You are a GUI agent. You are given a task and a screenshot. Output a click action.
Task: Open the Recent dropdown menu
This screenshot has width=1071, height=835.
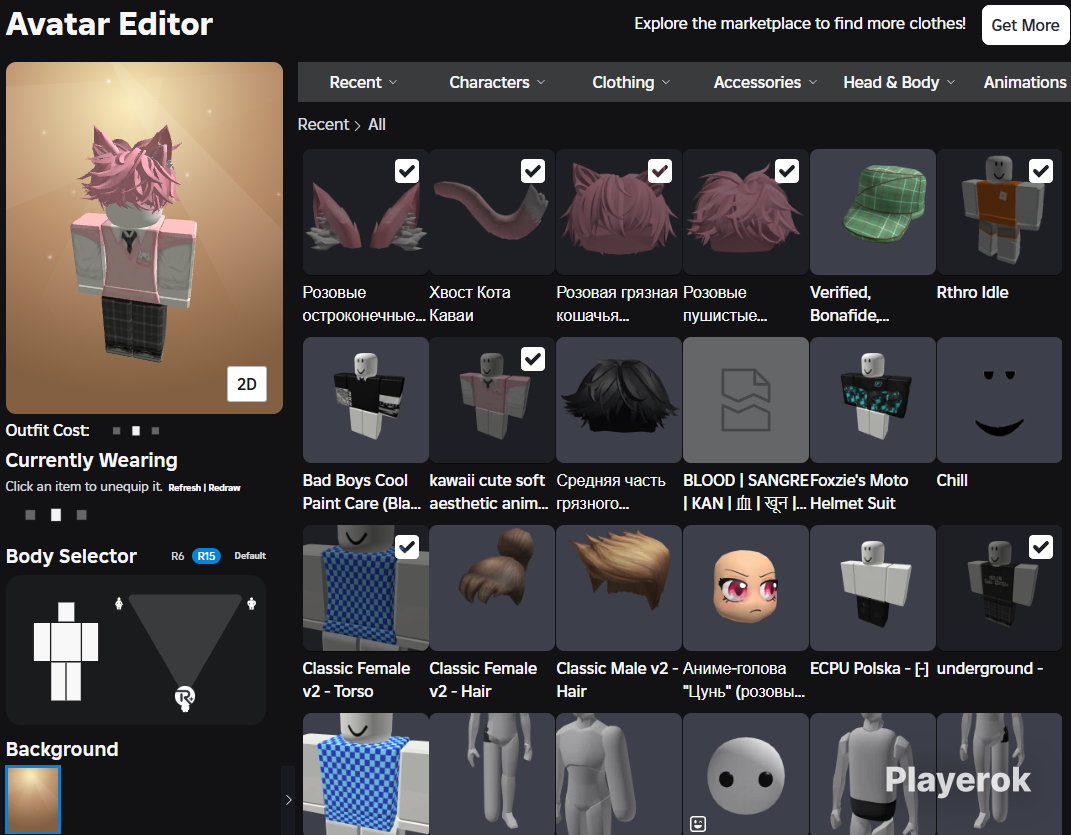pos(363,82)
